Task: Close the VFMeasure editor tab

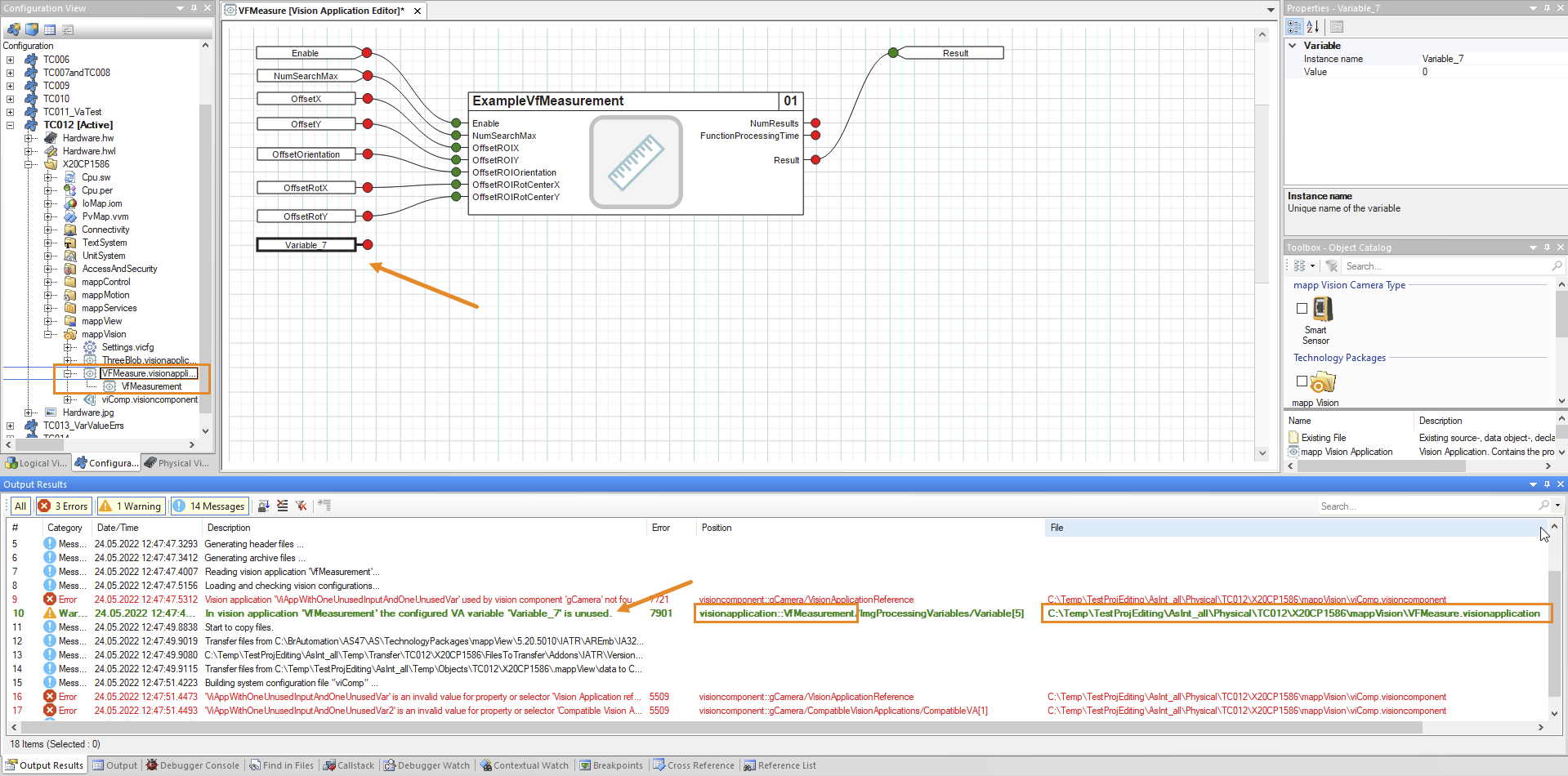Action: pos(418,11)
